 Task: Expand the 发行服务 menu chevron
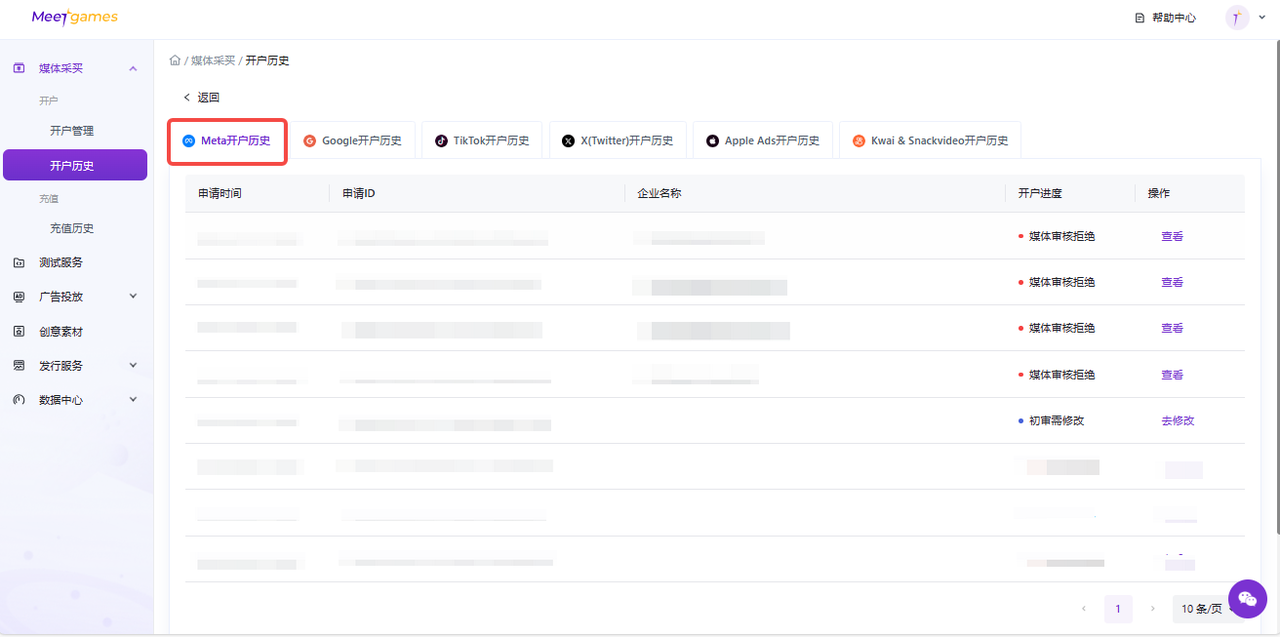tap(133, 366)
